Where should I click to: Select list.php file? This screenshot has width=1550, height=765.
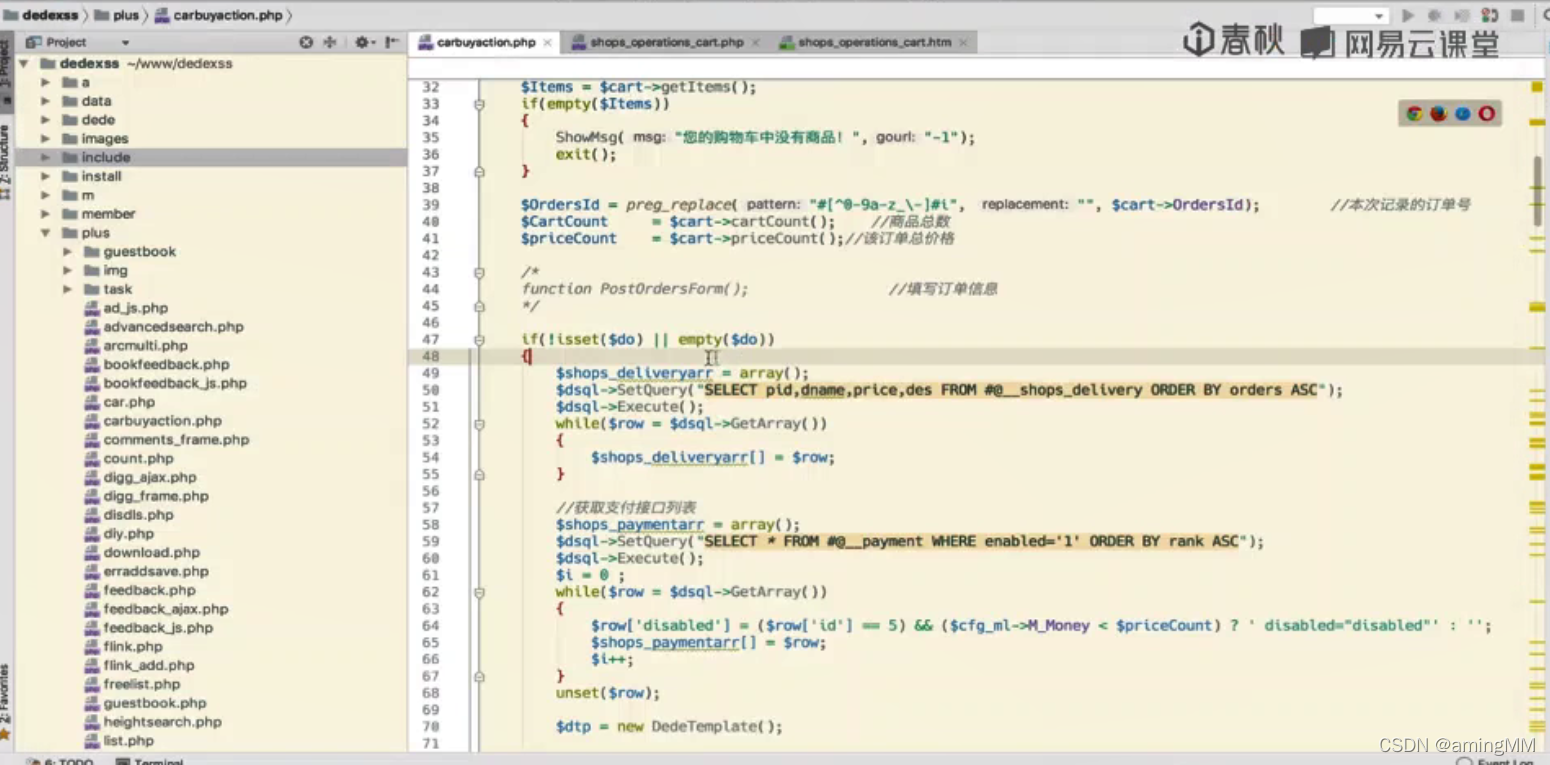(x=129, y=741)
